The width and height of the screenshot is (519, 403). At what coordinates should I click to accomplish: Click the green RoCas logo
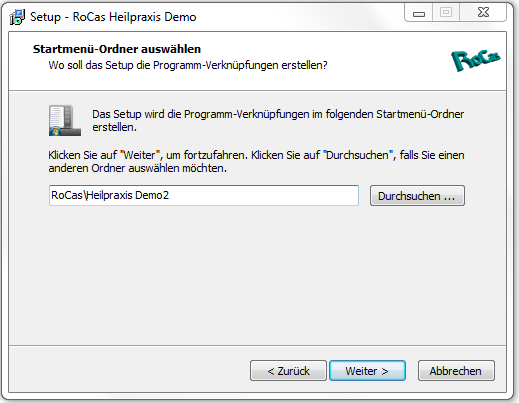pos(476,60)
